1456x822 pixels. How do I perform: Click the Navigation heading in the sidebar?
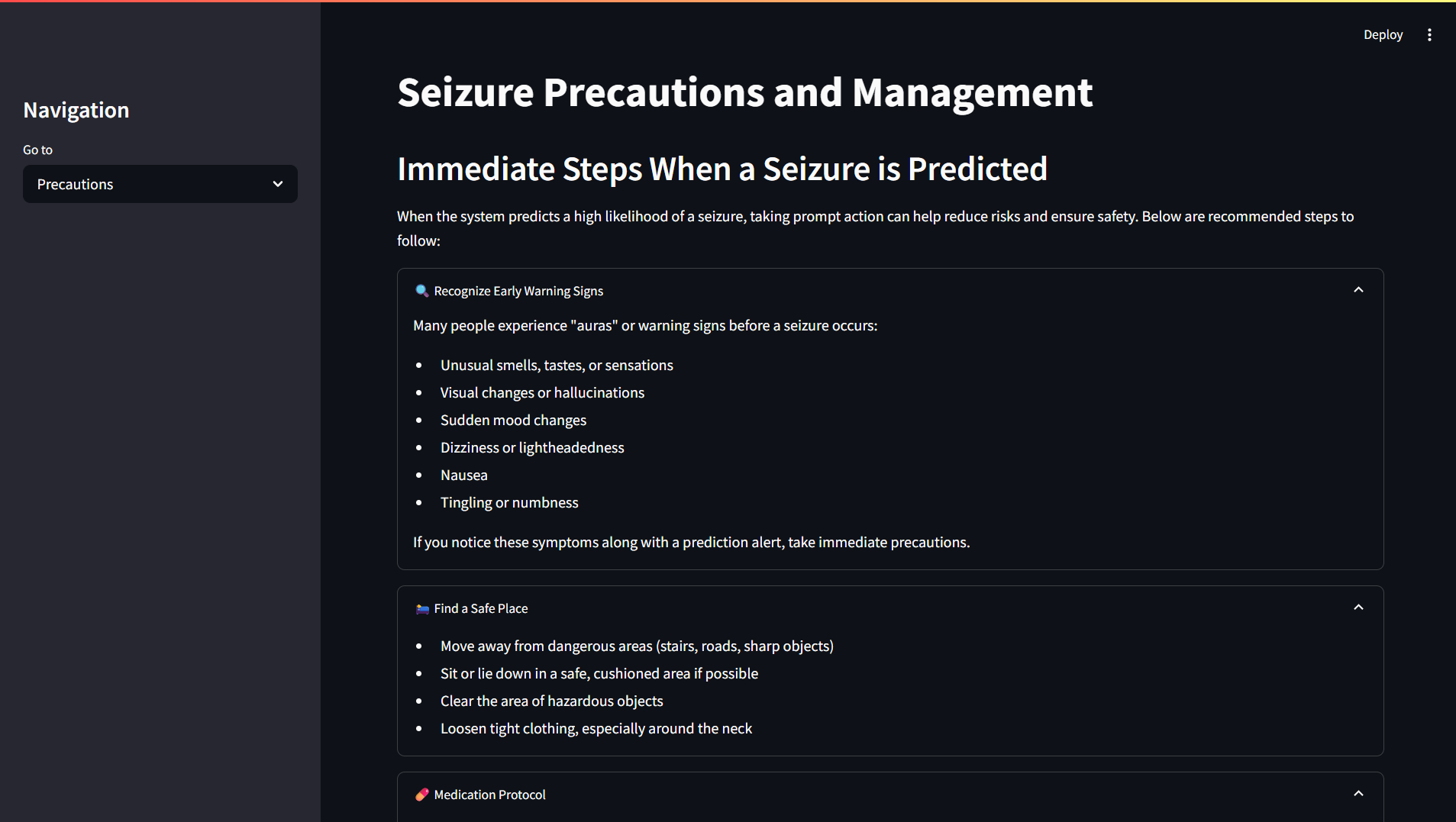click(x=76, y=110)
